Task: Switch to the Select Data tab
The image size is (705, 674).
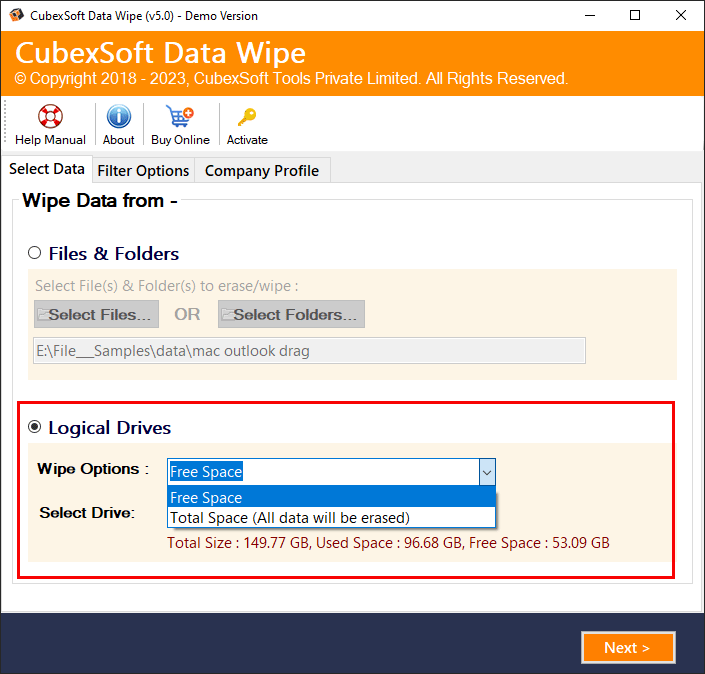Action: tap(47, 170)
